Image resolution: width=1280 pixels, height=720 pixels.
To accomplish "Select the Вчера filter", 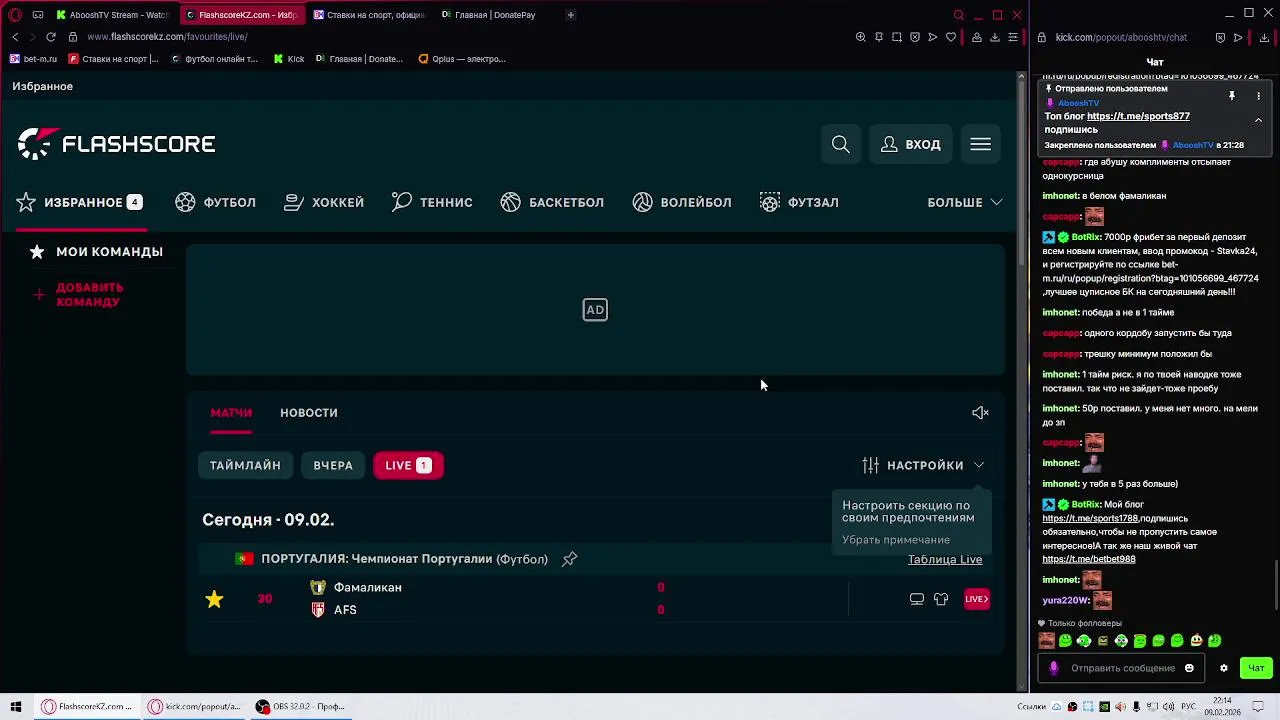I will click(333, 465).
